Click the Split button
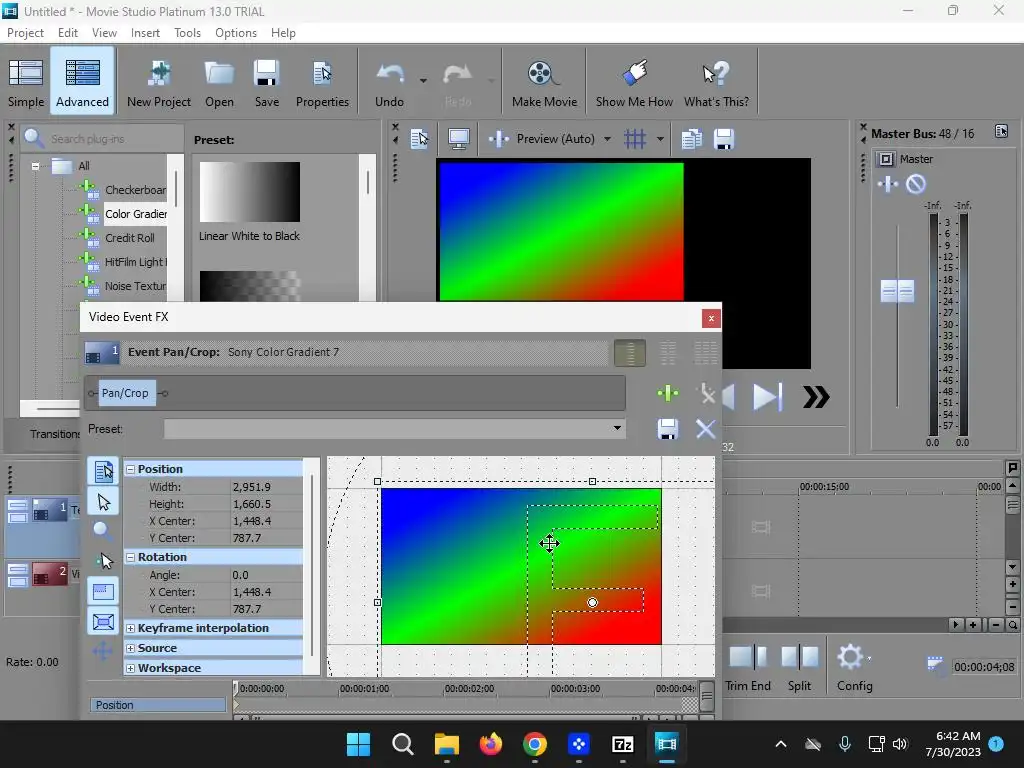Image resolution: width=1024 pixels, height=768 pixels. tap(799, 667)
